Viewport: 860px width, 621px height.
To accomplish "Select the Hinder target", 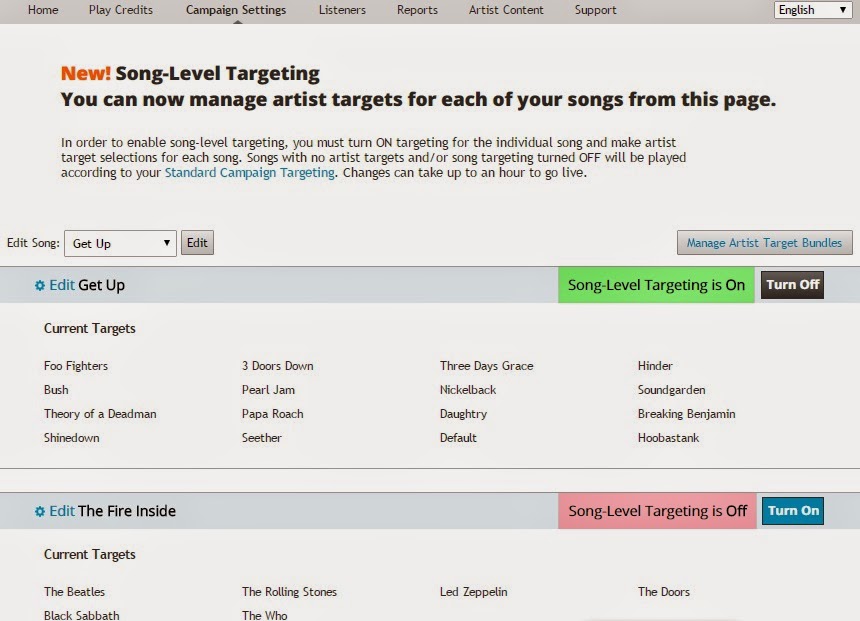I will [x=655, y=366].
